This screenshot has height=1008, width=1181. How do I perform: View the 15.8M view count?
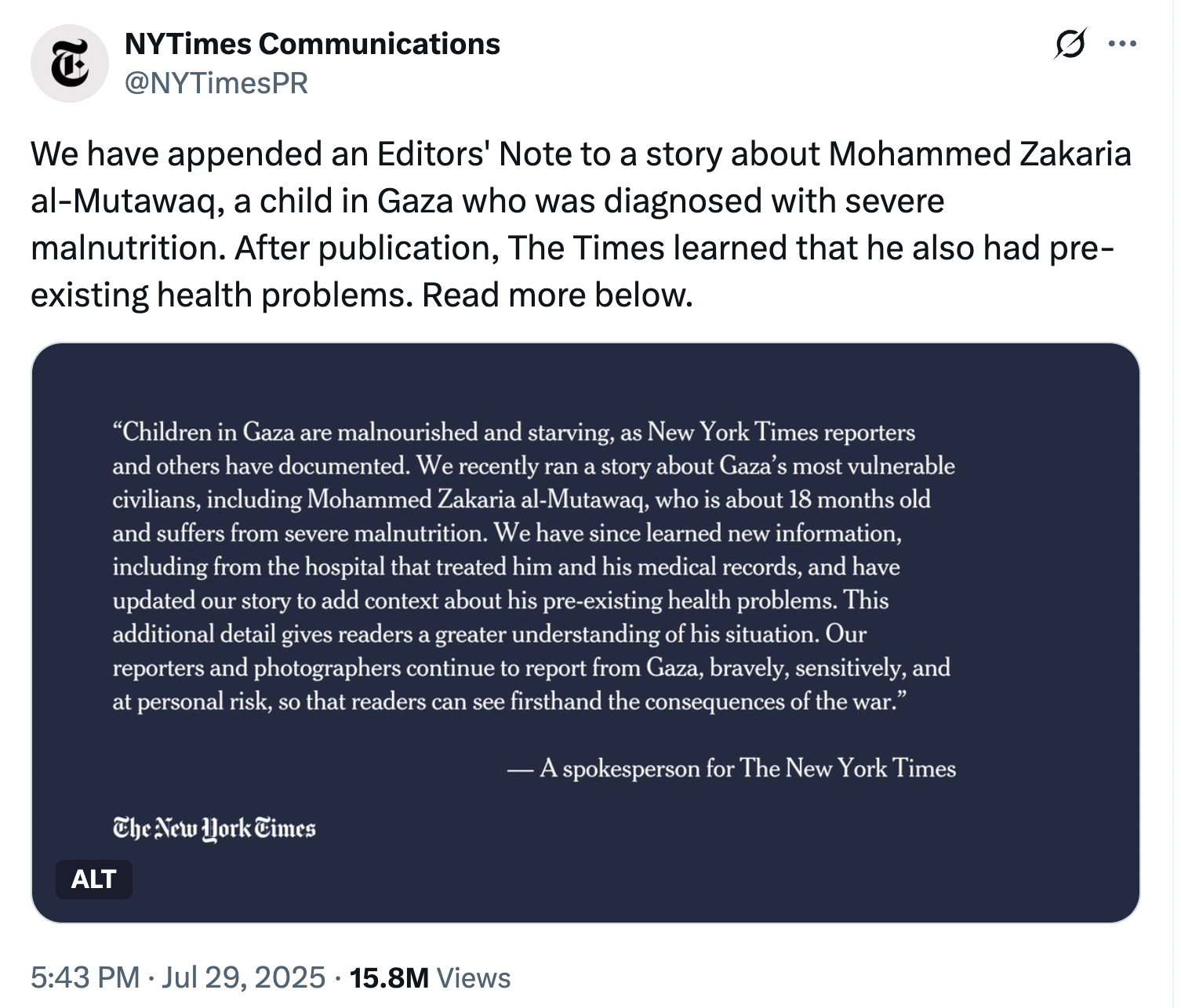389,977
